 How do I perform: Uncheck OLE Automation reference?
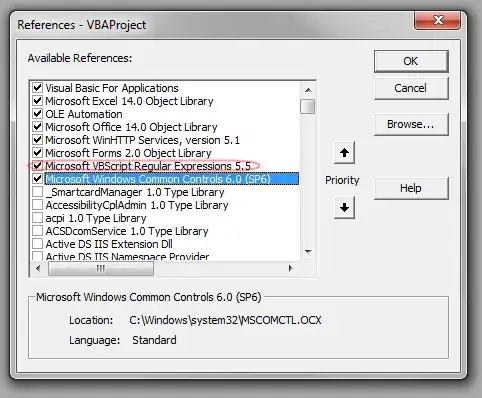coord(37,114)
